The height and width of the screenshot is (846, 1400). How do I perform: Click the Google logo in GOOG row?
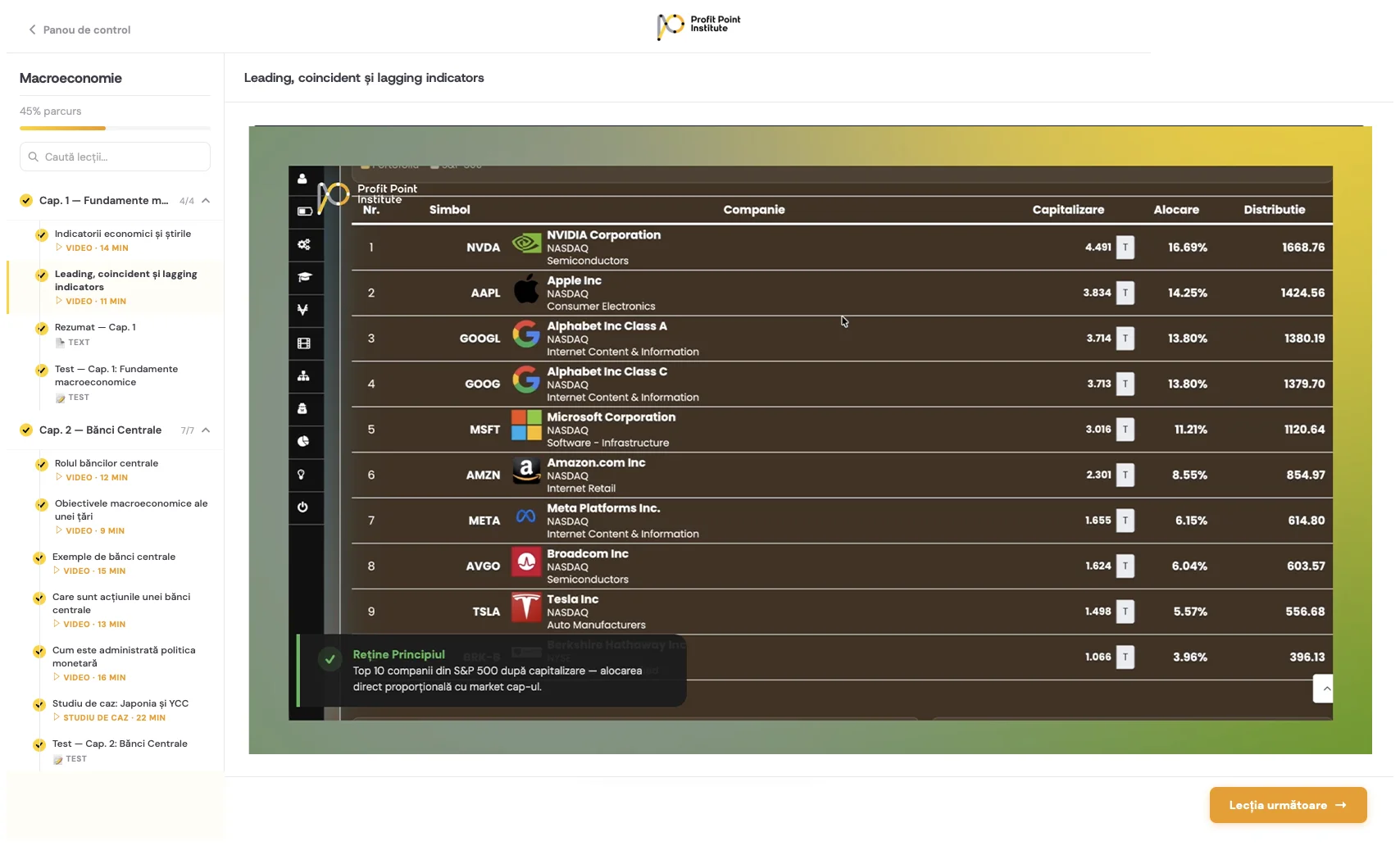tap(526, 380)
